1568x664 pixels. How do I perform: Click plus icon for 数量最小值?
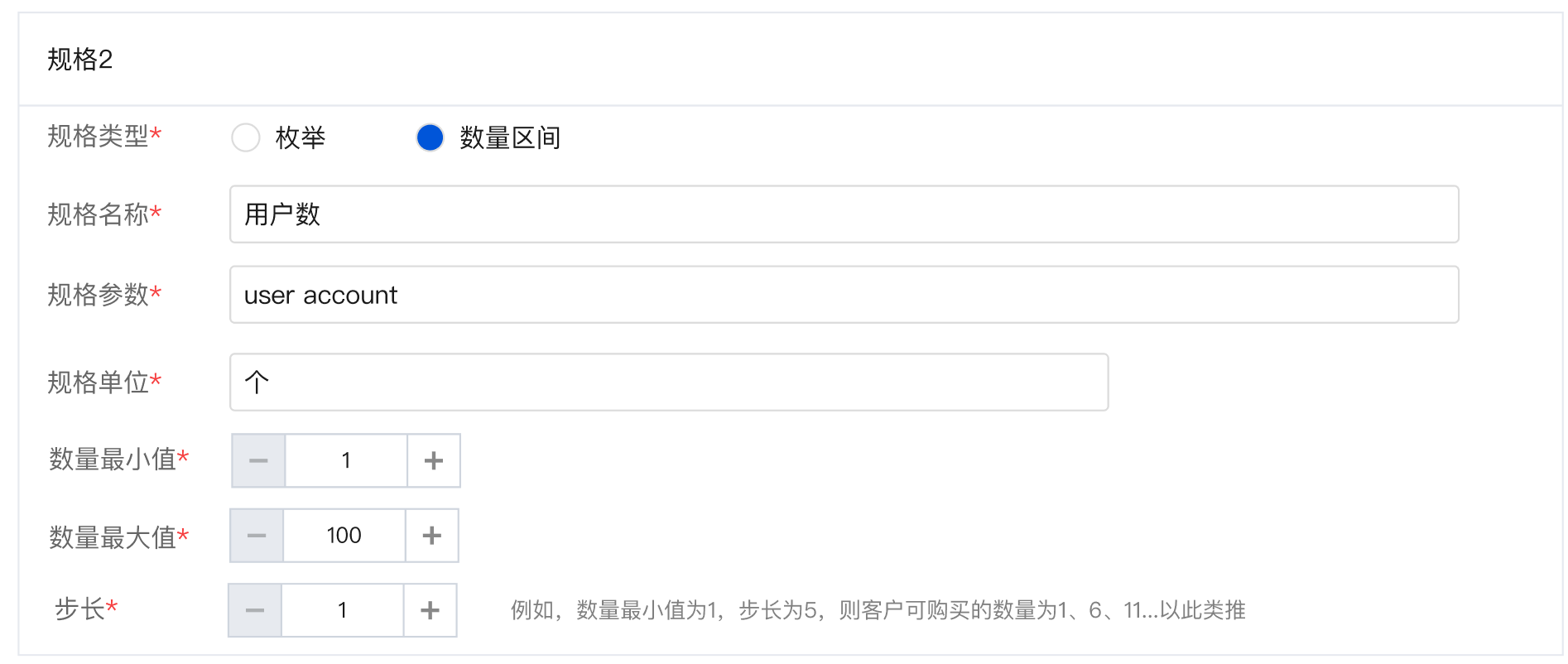434,460
